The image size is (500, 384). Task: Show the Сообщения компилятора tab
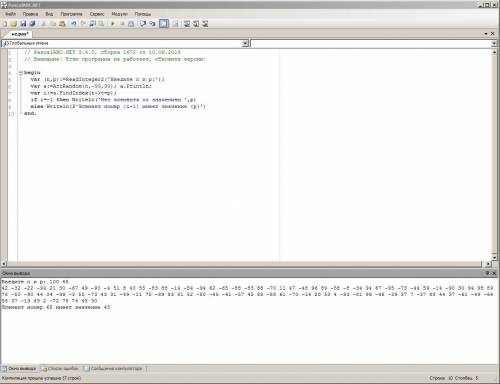113,369
